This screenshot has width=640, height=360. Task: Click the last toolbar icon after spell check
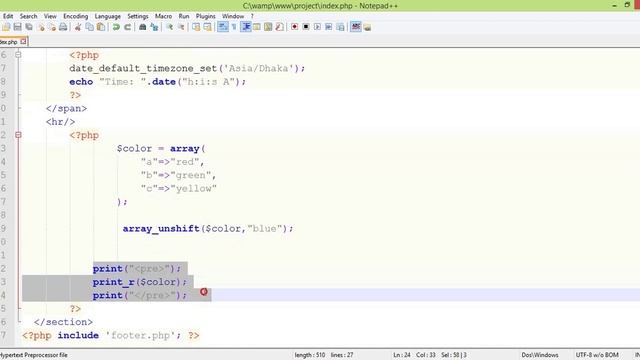(x=367, y=27)
